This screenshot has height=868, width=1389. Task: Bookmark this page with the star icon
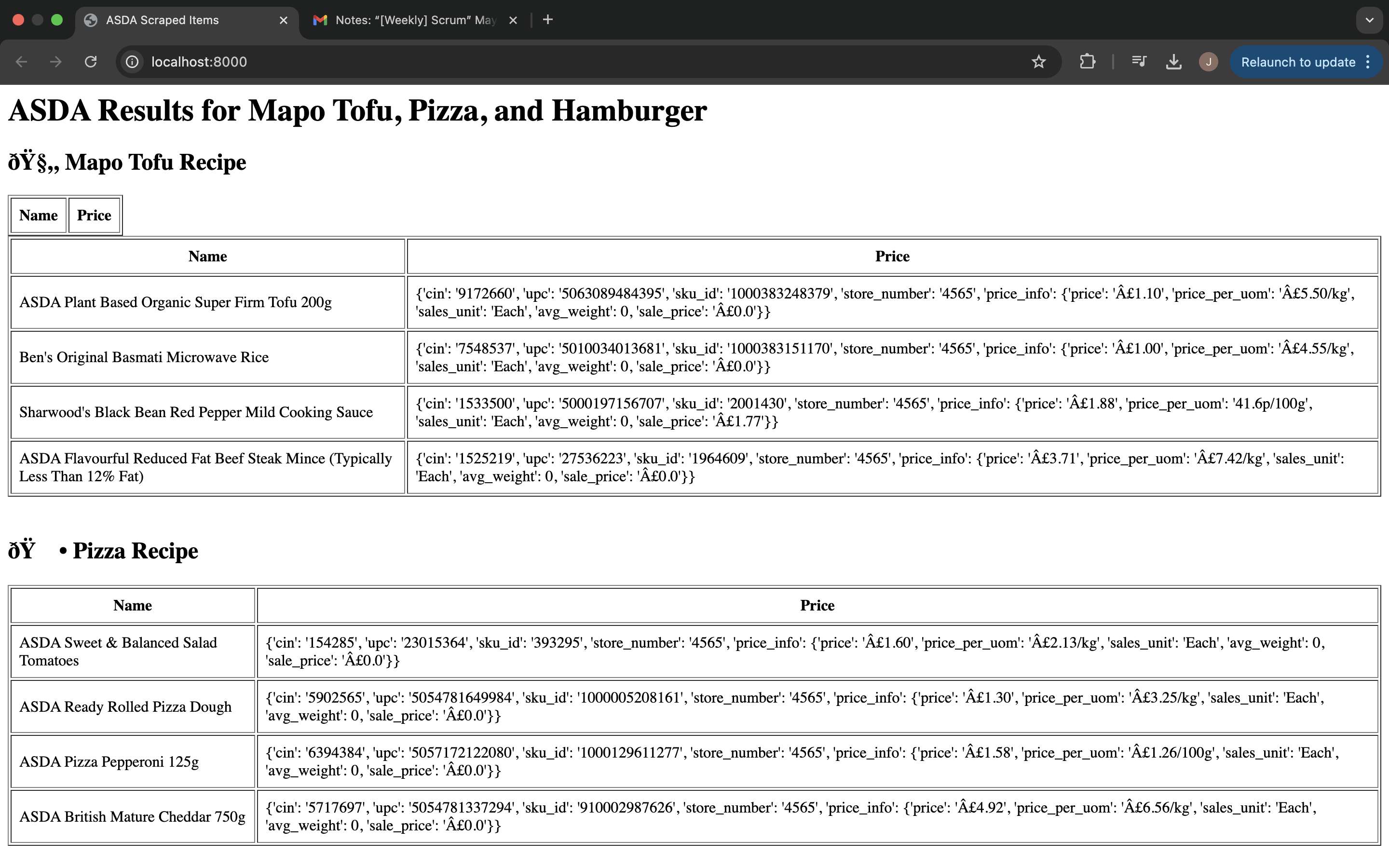1038,62
